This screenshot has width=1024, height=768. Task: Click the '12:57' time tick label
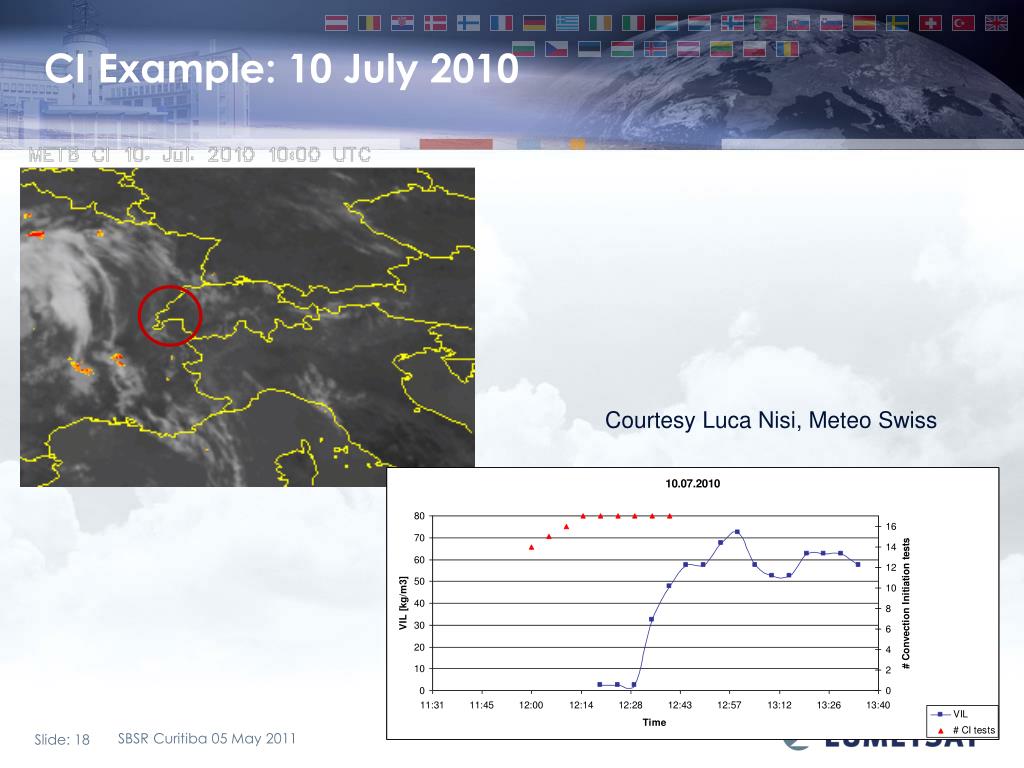point(729,705)
